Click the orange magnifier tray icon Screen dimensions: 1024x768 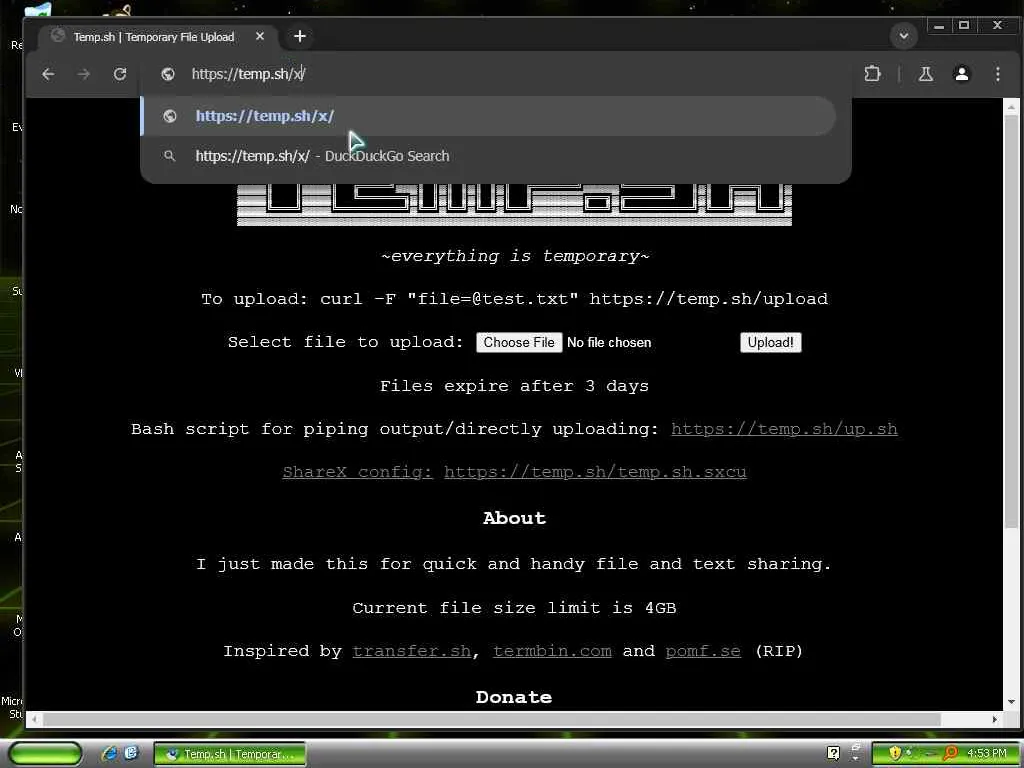pyautogui.click(x=951, y=753)
